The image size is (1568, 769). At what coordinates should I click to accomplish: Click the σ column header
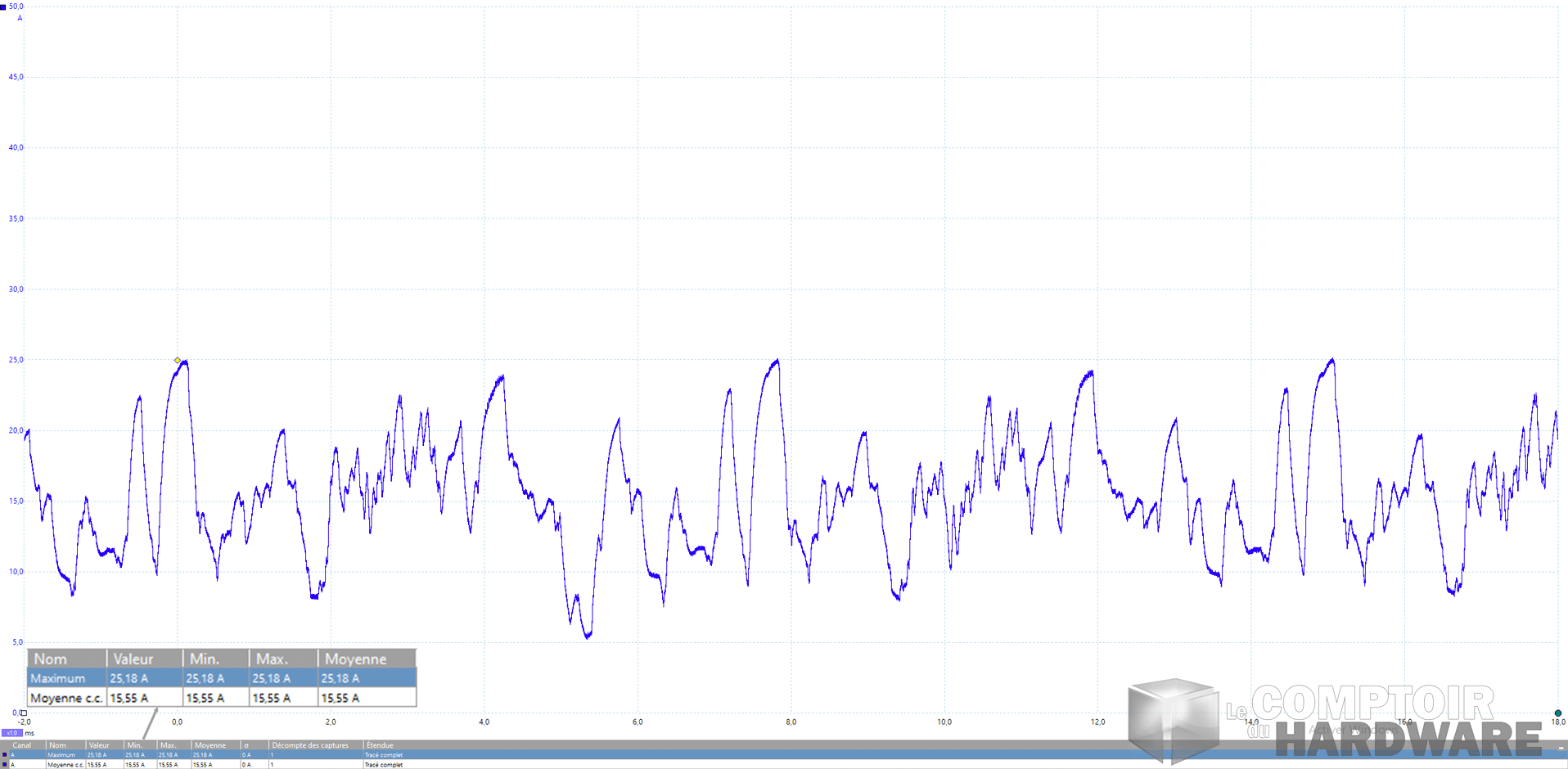[246, 745]
